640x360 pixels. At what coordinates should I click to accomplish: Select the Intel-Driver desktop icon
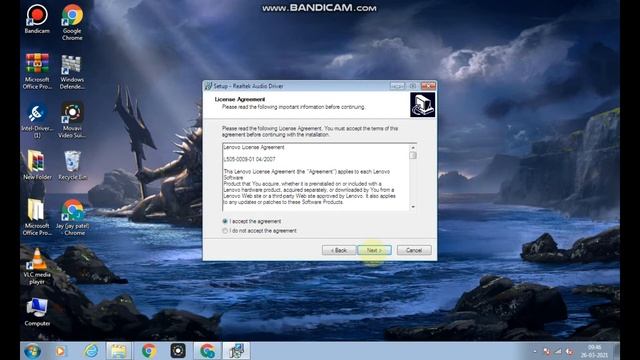click(37, 120)
